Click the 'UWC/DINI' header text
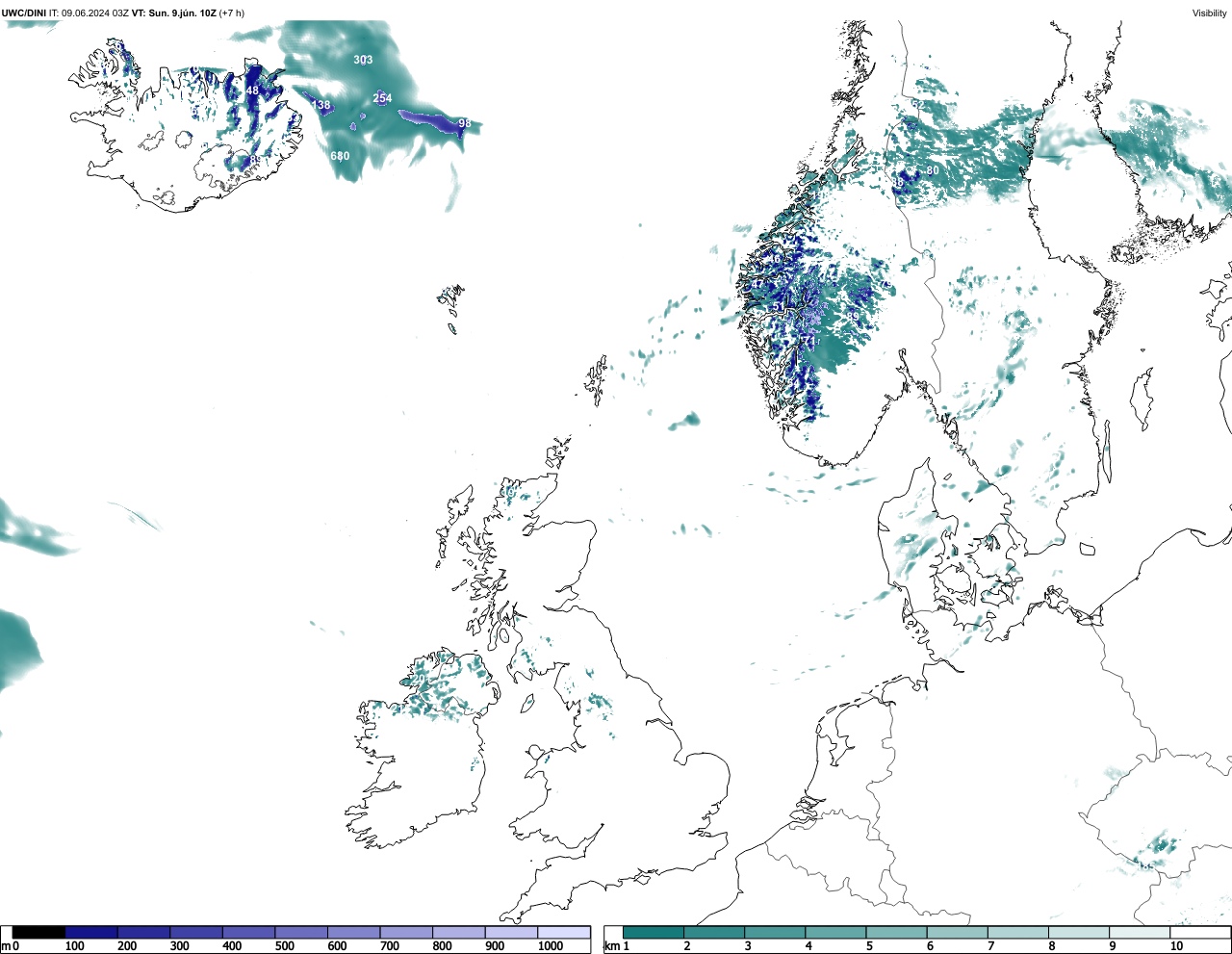 coord(24,13)
